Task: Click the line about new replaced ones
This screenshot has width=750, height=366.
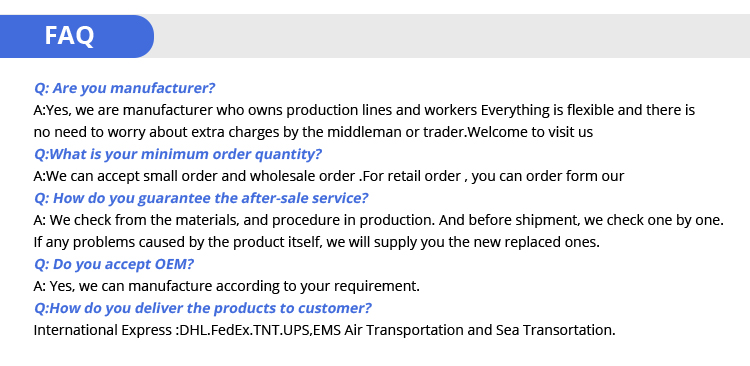Action: [x=316, y=243]
